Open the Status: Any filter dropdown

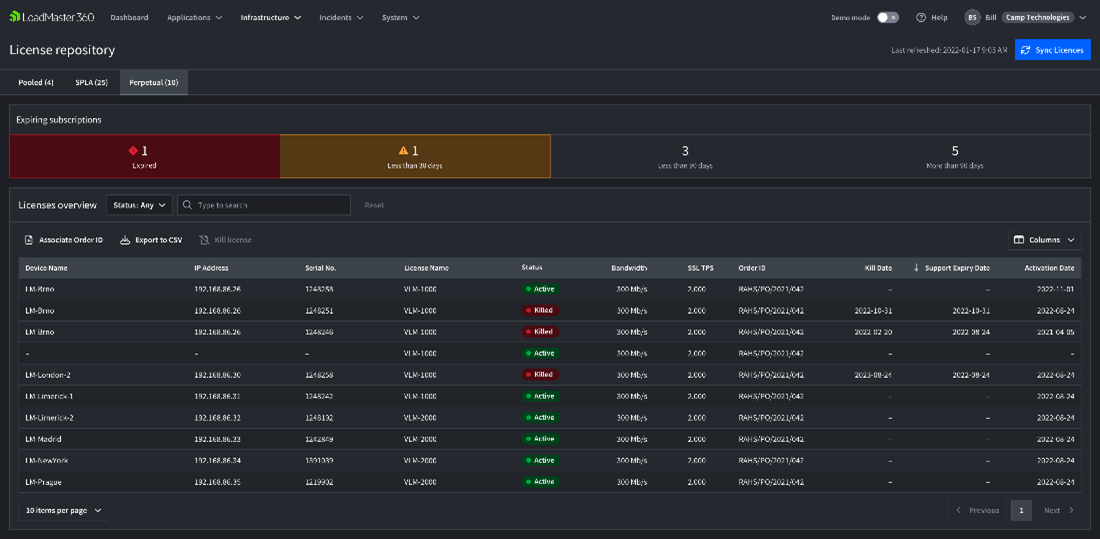(x=139, y=205)
